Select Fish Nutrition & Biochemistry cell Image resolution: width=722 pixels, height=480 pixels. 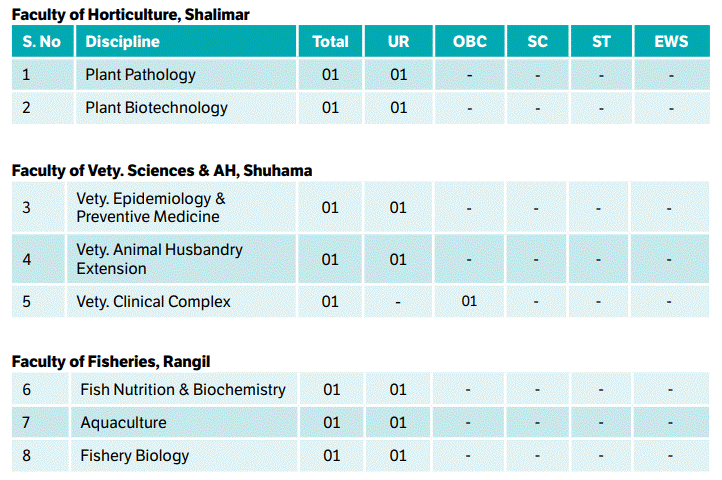pyautogui.click(x=183, y=389)
